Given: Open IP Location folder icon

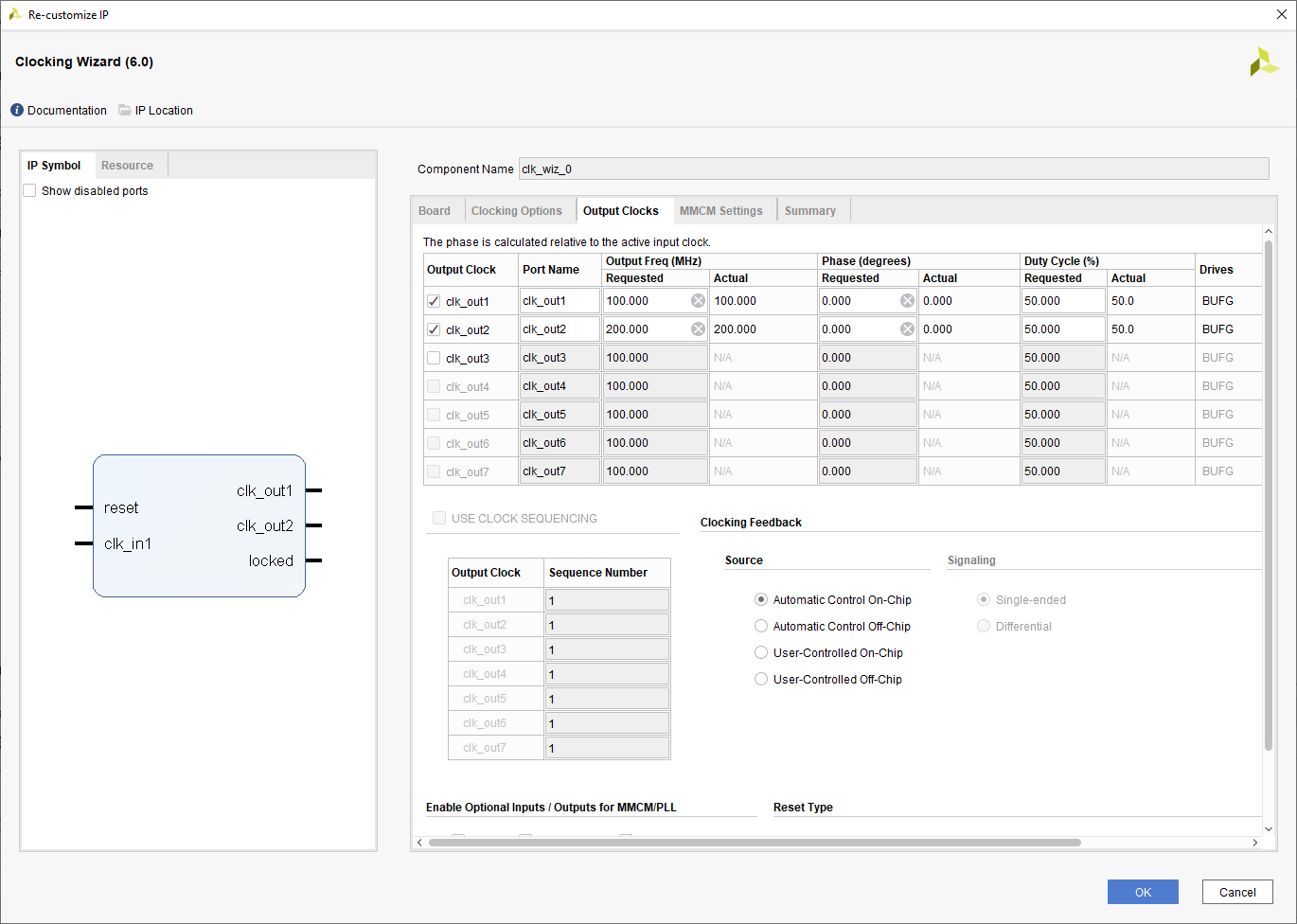Looking at the screenshot, I should (125, 111).
